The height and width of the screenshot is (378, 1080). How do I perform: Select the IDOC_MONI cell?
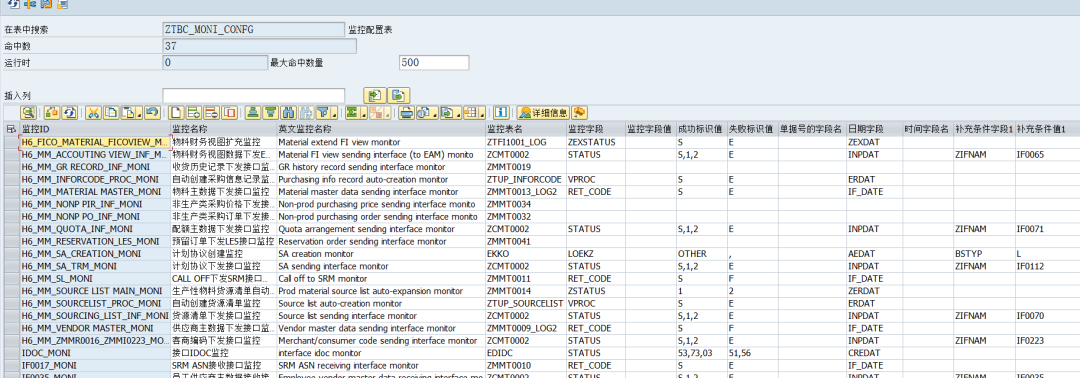(x=94, y=353)
